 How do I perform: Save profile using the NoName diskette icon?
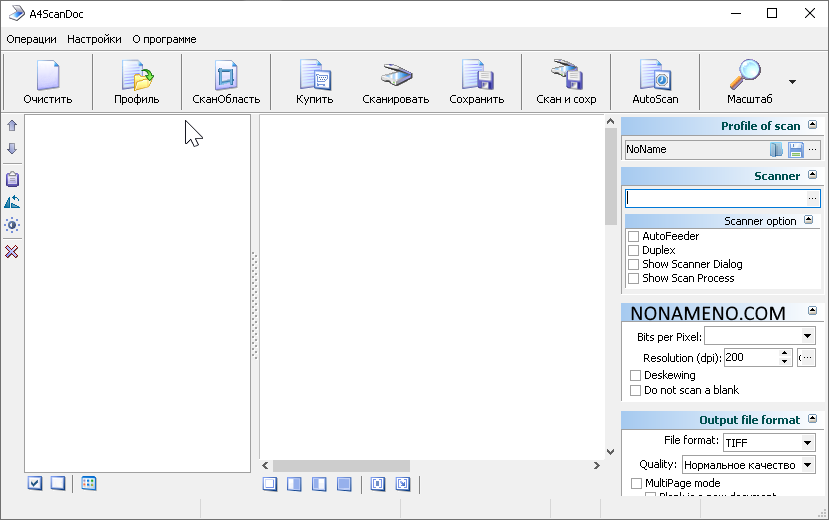(x=796, y=149)
